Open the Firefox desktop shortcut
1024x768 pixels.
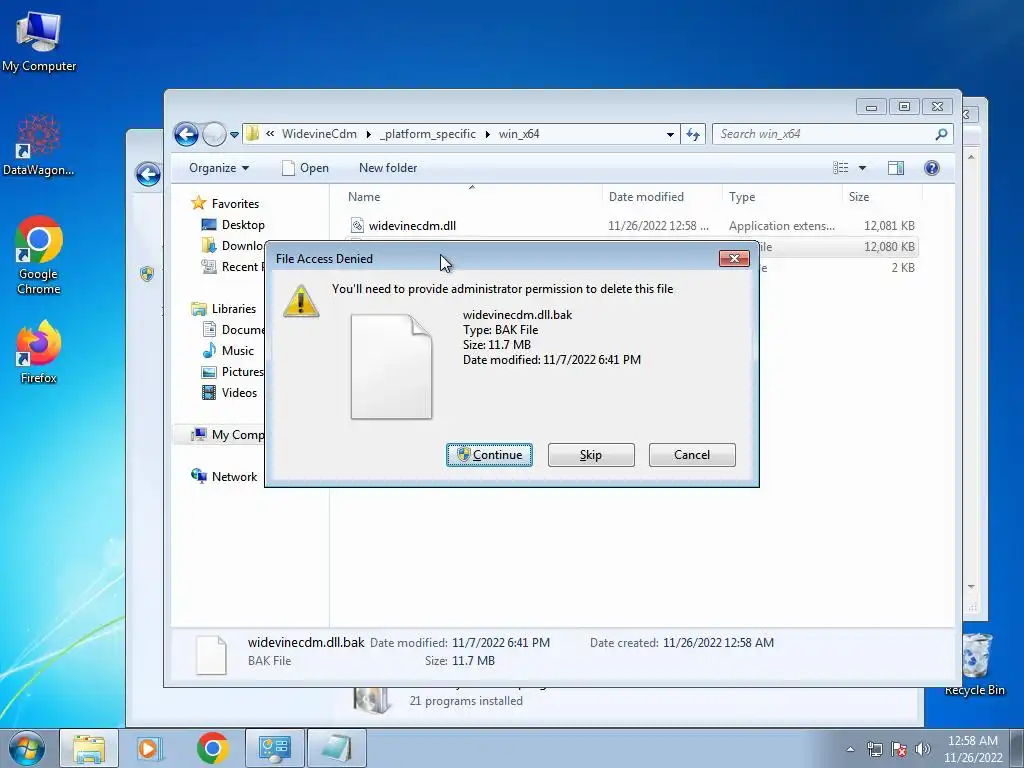coord(39,352)
